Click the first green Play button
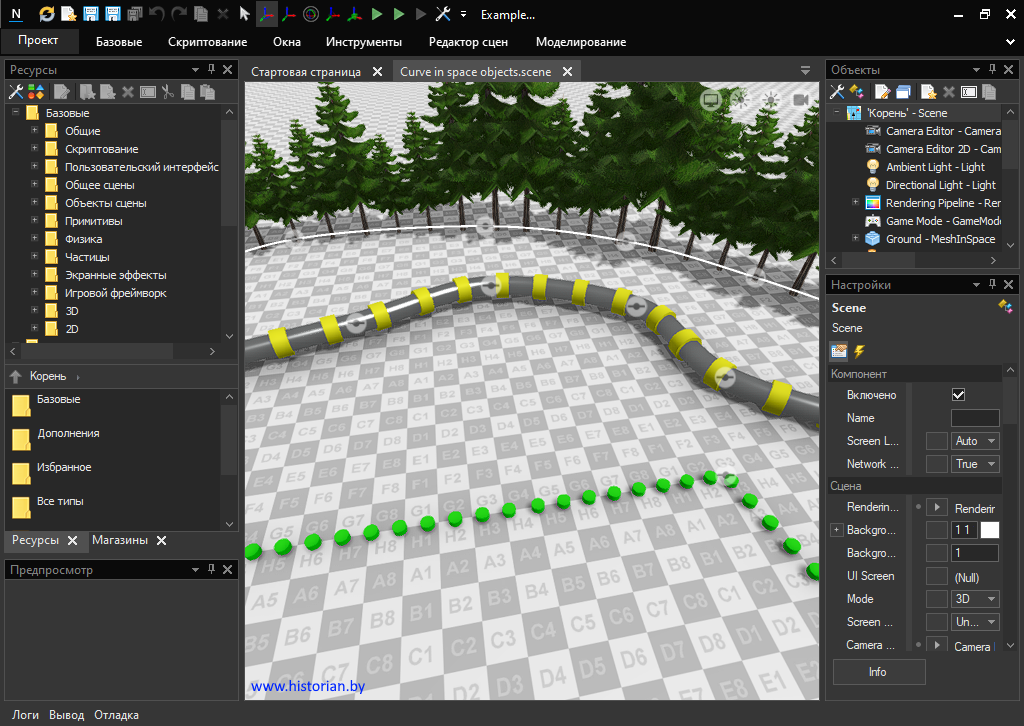The height and width of the screenshot is (726, 1024). pos(376,14)
